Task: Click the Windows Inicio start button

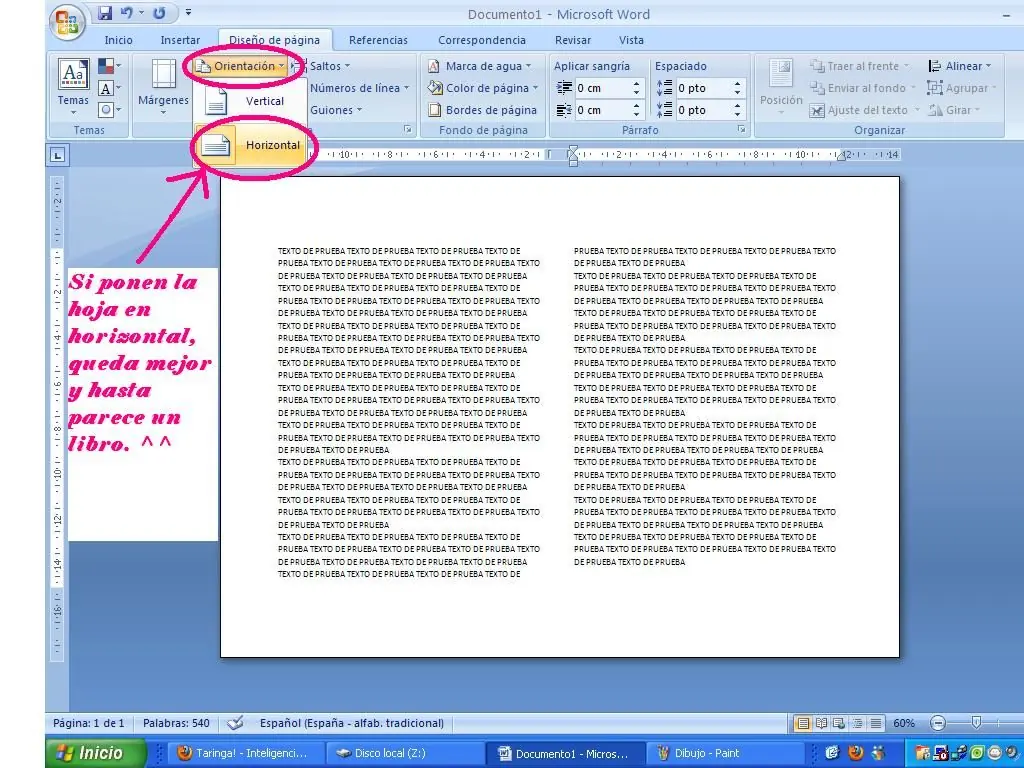Action: [95, 753]
